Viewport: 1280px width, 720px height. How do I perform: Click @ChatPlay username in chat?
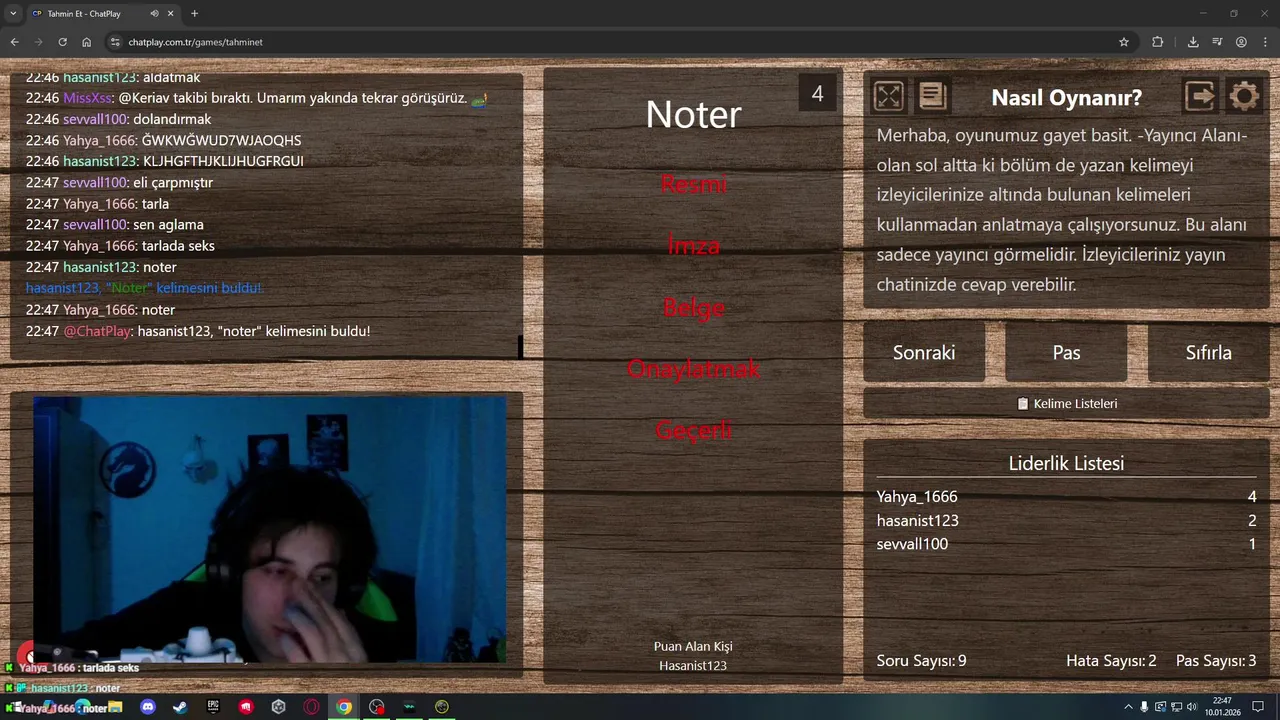tap(97, 331)
